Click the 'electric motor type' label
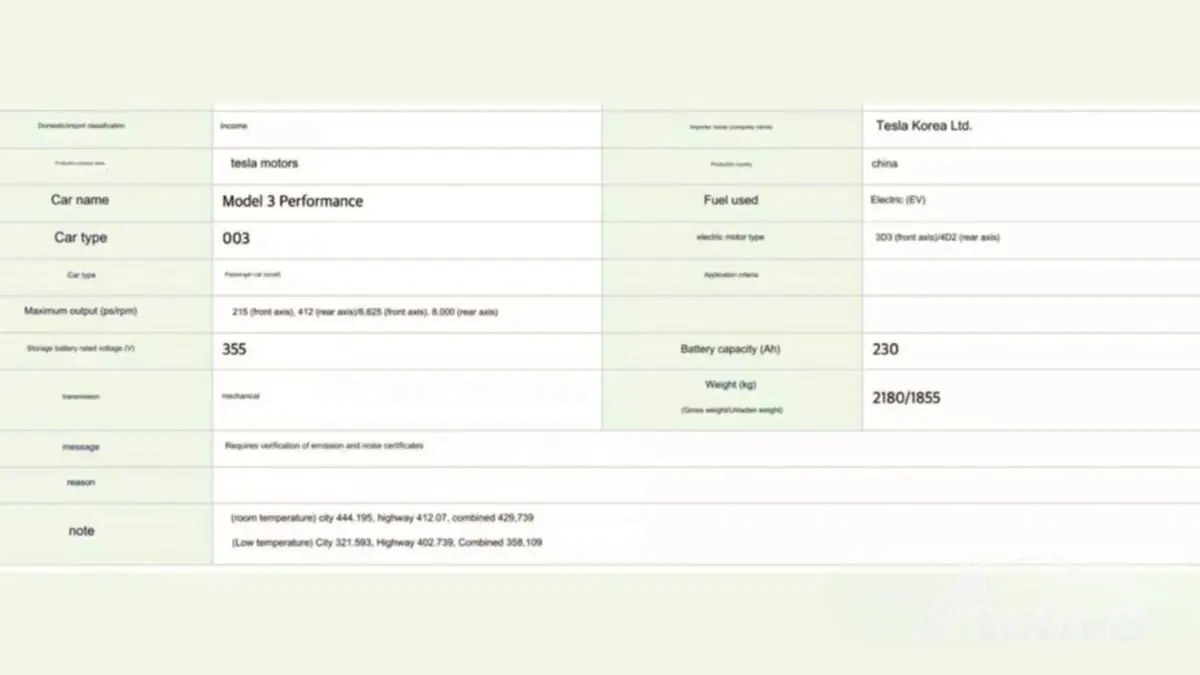The image size is (1200, 675). (x=731, y=237)
